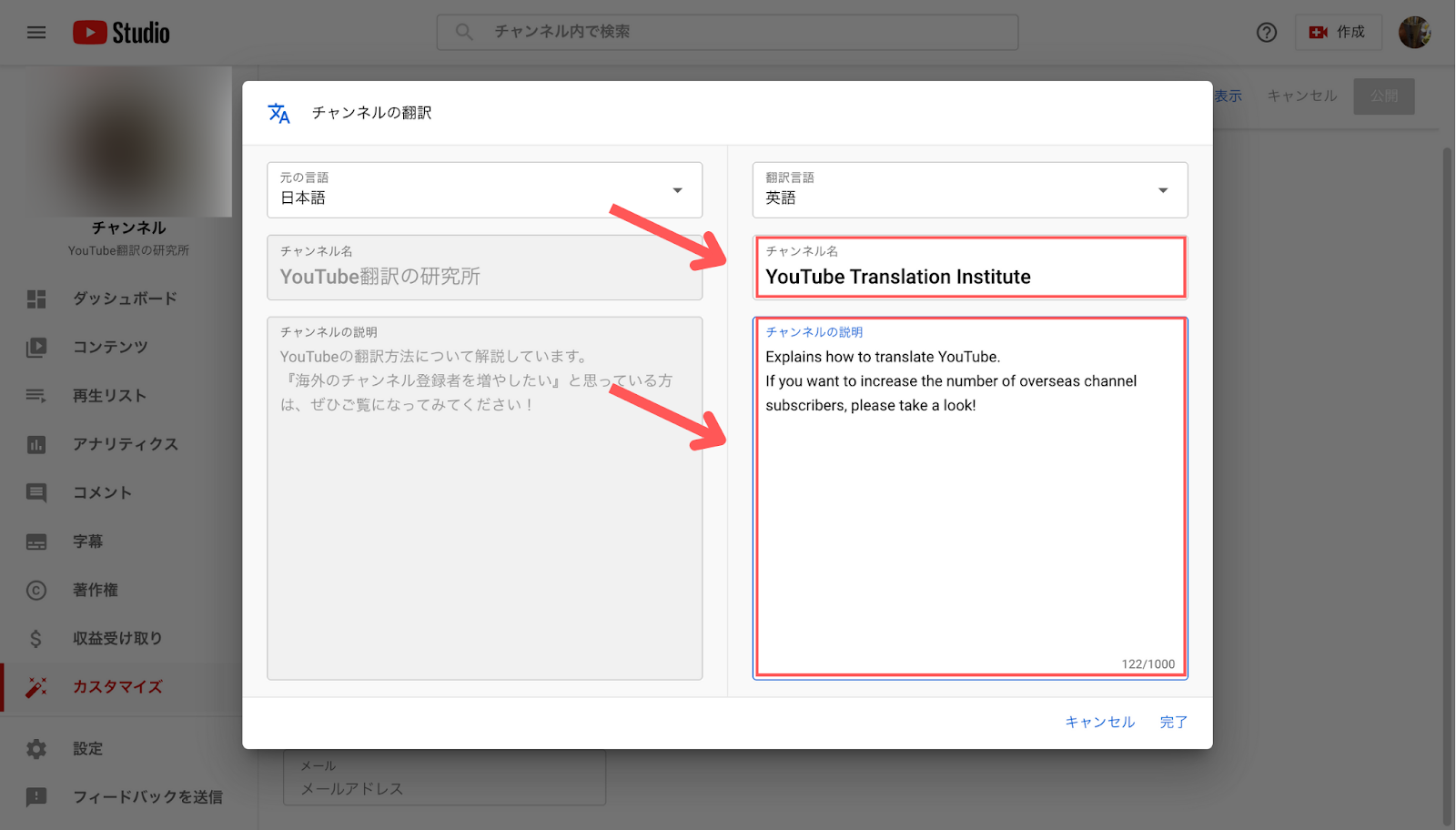Click the subtitles icon

click(x=36, y=542)
